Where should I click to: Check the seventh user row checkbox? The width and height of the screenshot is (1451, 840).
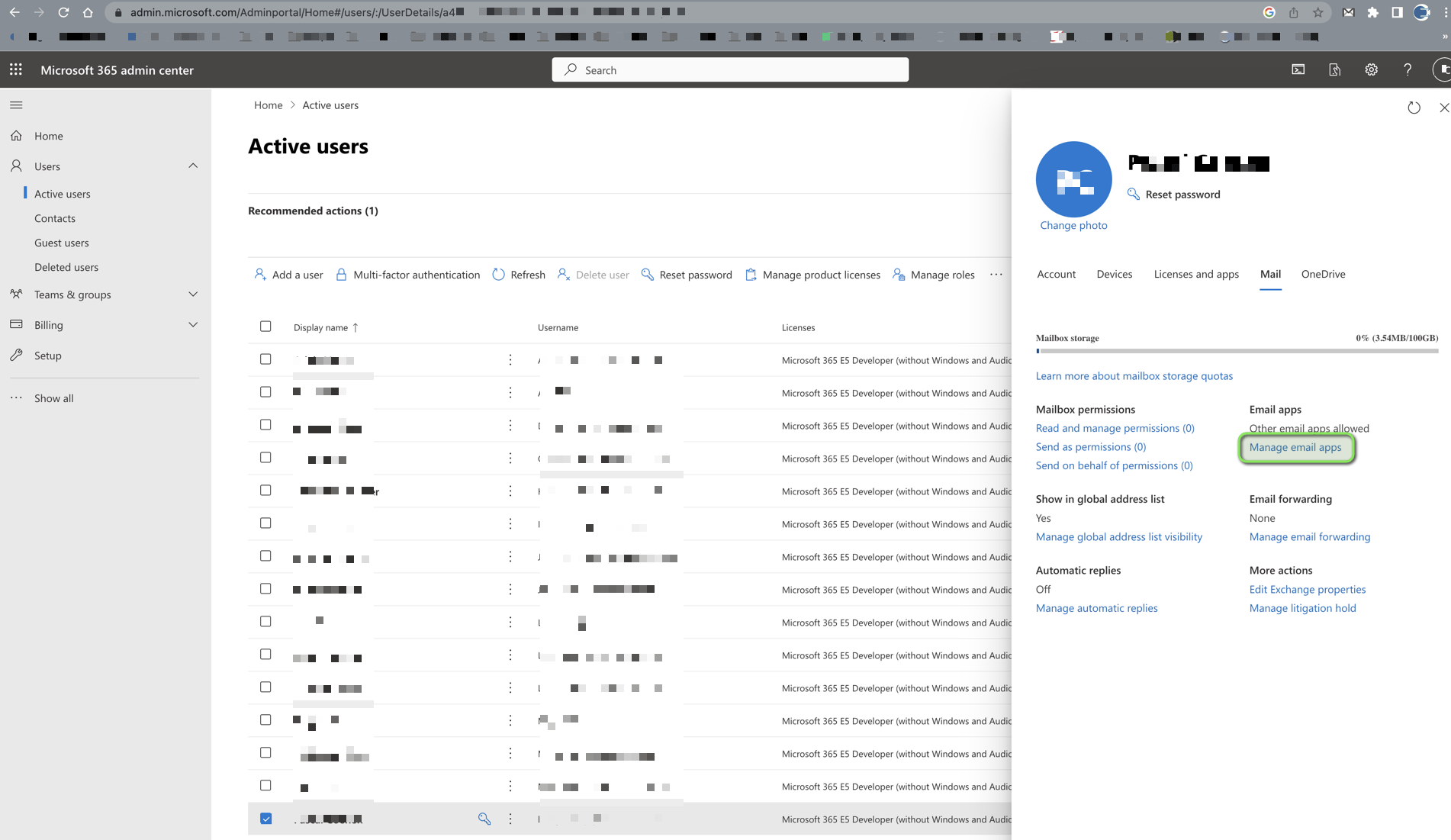[x=265, y=556]
